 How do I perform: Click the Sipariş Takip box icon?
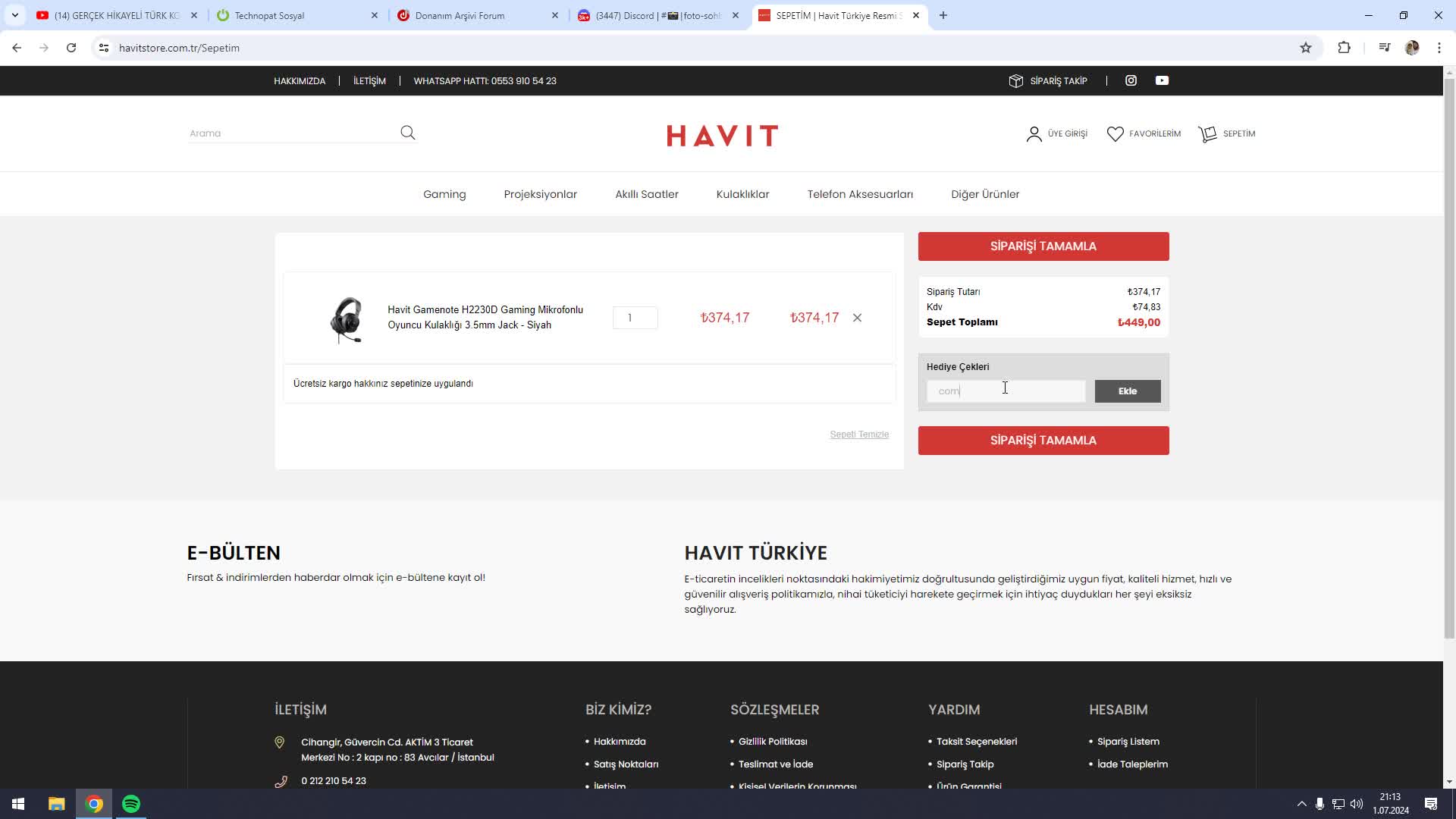[1016, 81]
